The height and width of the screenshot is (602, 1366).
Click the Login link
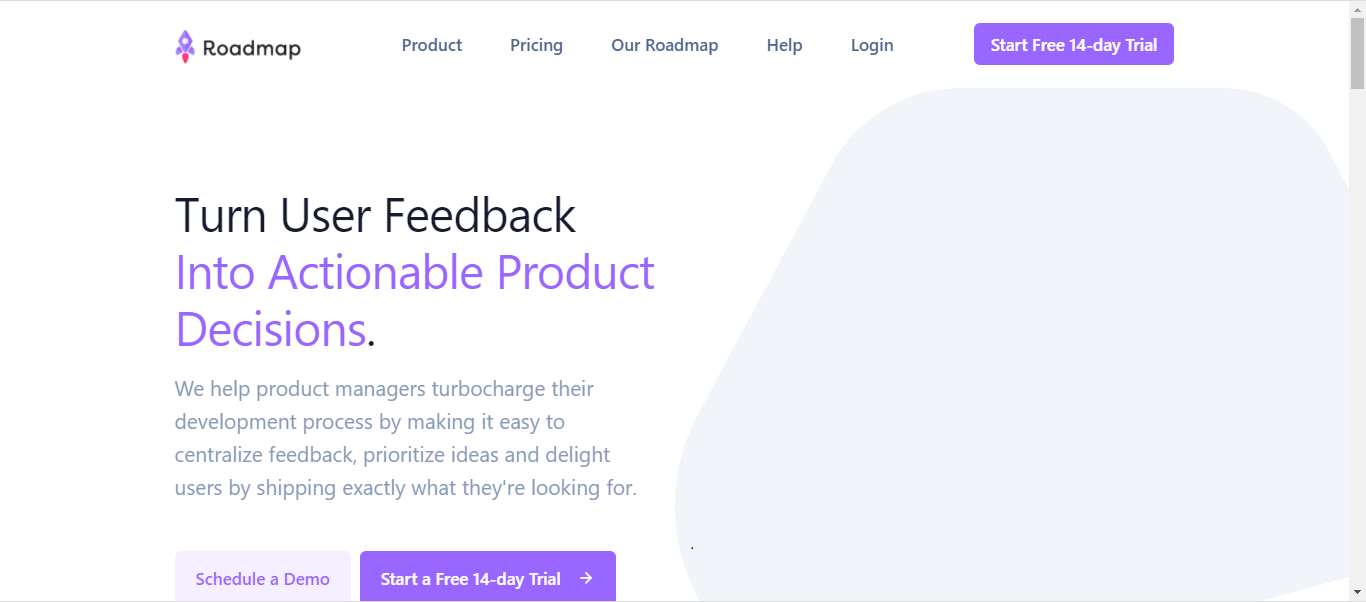pyautogui.click(x=871, y=45)
